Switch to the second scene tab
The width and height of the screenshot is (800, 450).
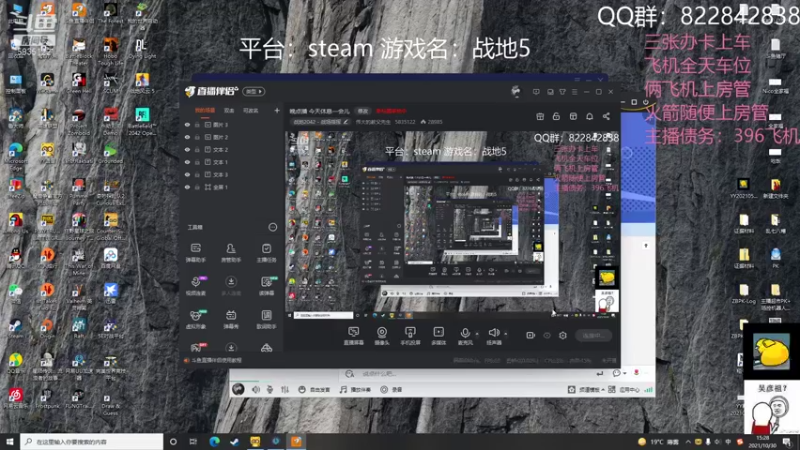pos(229,110)
